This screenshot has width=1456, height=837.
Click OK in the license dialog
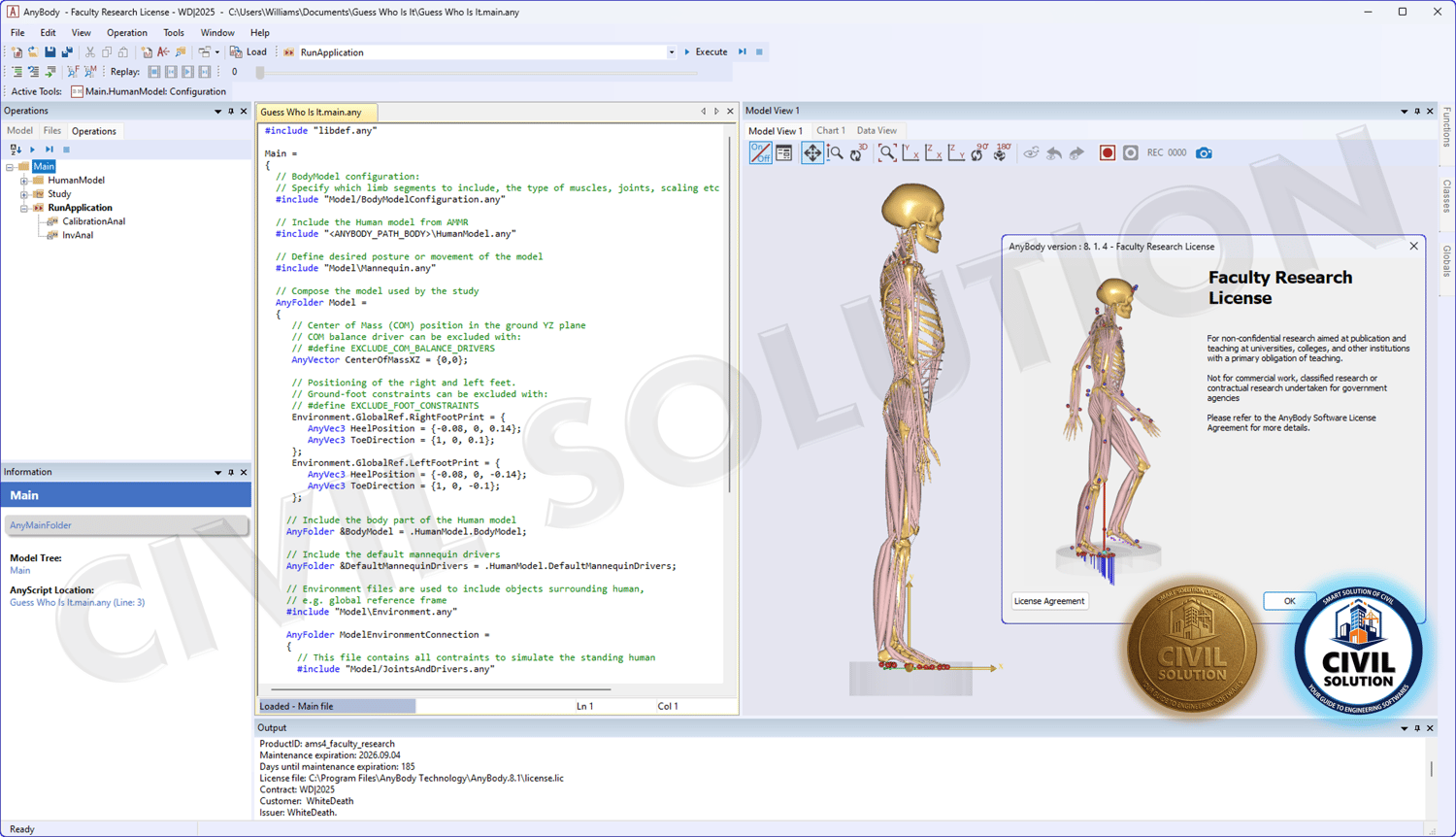1289,601
